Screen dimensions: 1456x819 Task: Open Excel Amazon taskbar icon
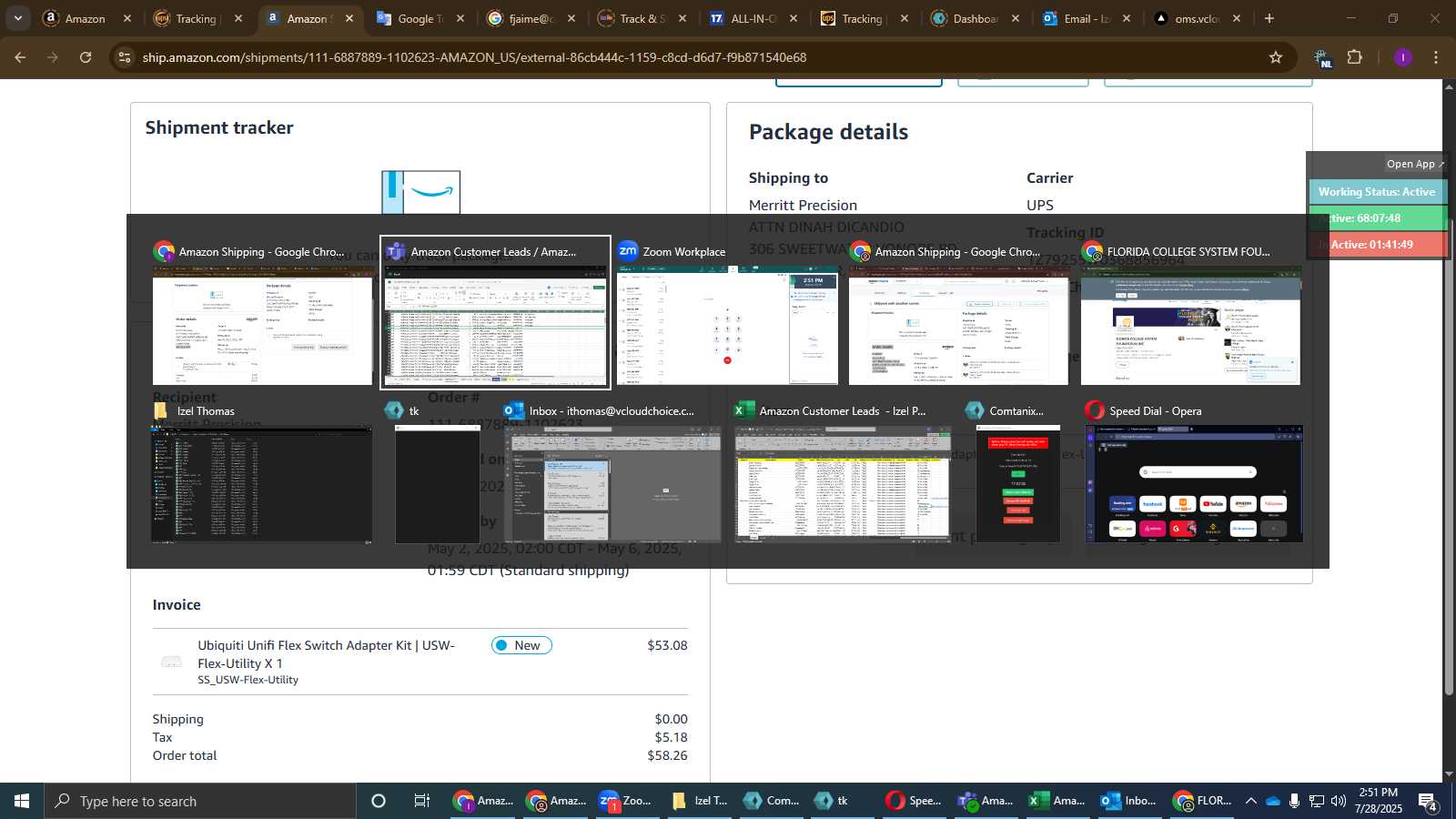1057,801
